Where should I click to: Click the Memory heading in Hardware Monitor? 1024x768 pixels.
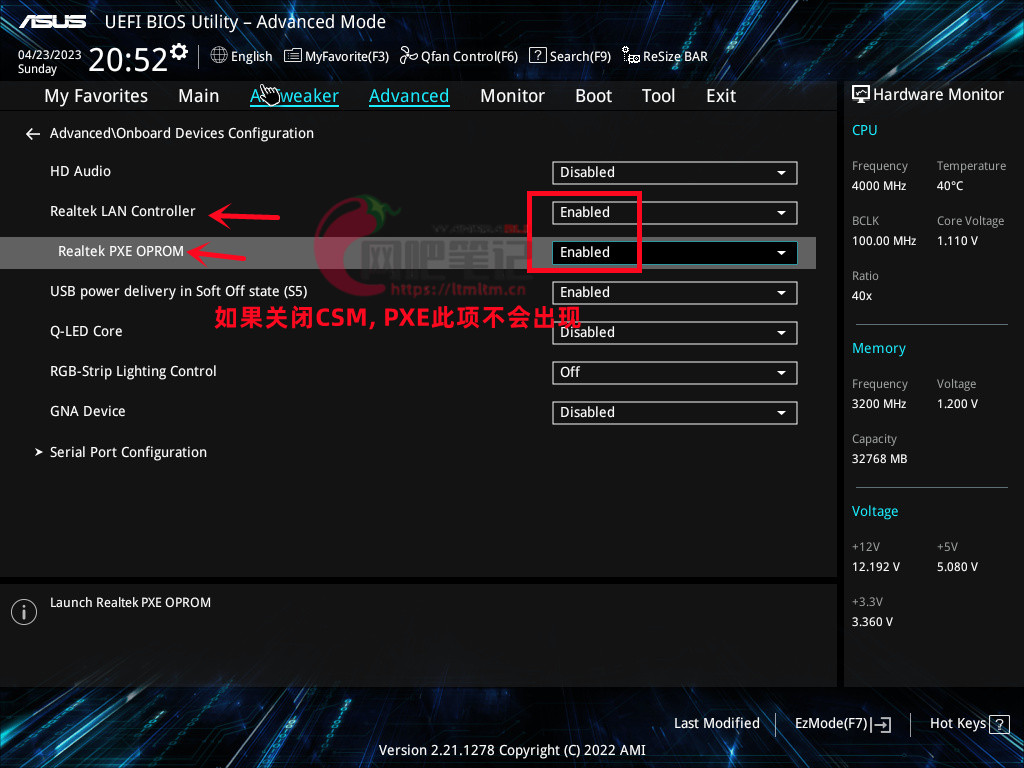[879, 349]
